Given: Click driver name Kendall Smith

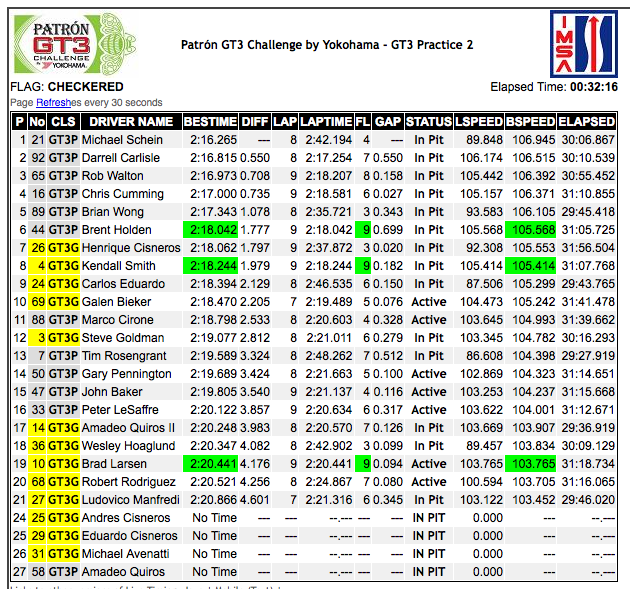Looking at the screenshot, I should (119, 266).
